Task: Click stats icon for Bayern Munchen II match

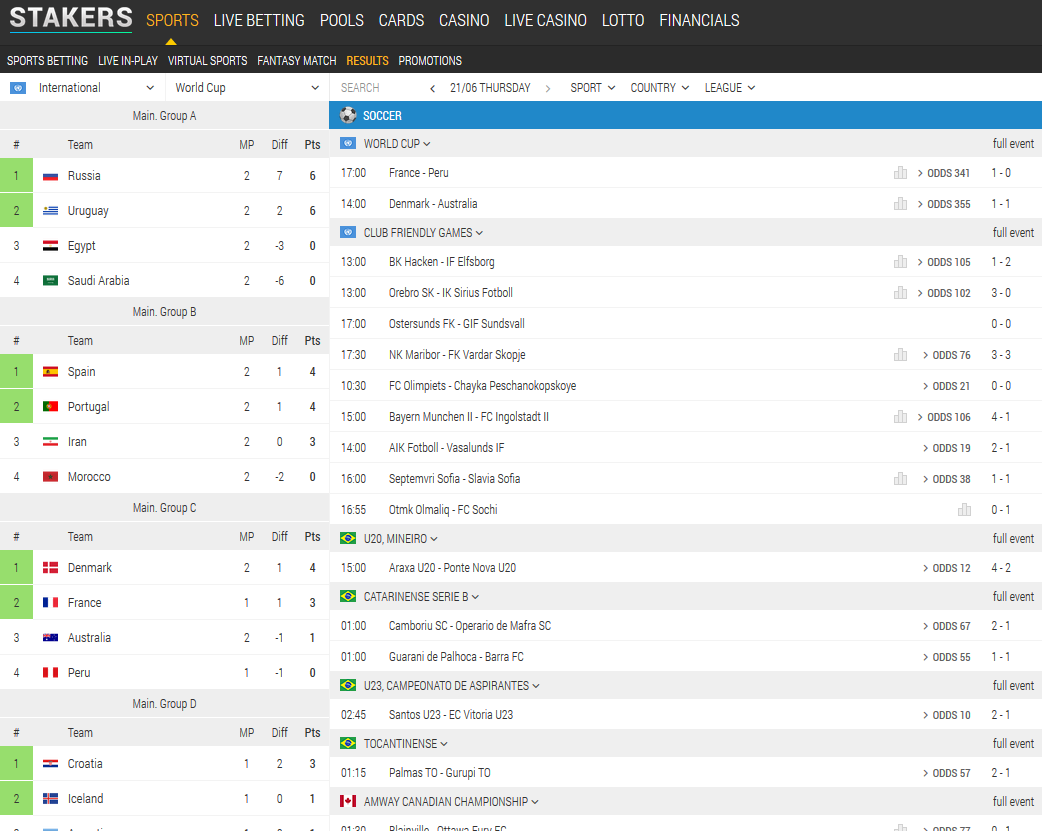Action: click(x=900, y=417)
